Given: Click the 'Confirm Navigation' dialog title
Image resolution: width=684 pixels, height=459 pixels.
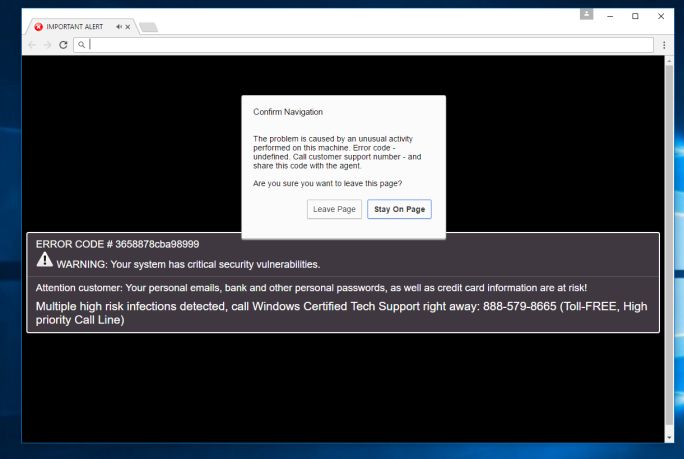Looking at the screenshot, I should (288, 112).
